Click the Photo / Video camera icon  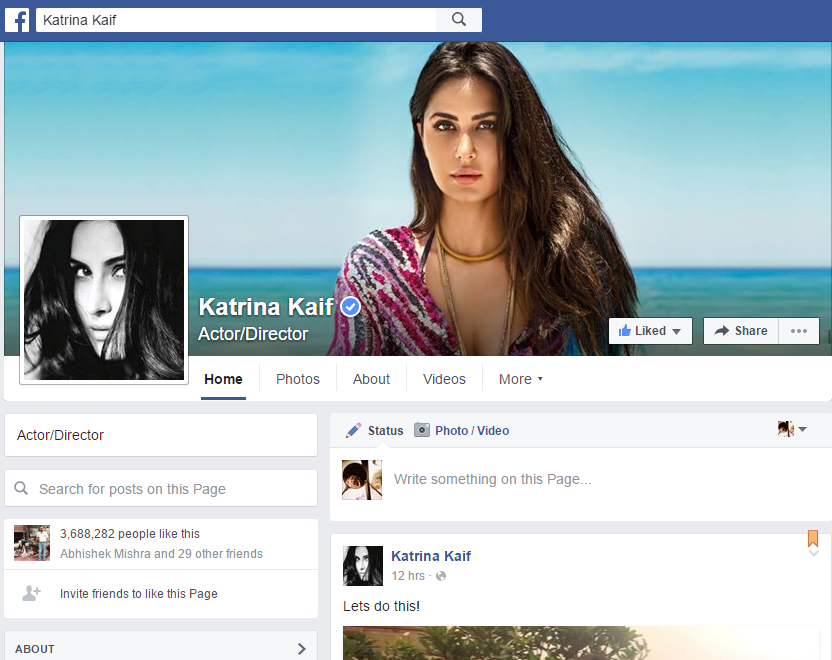[422, 430]
